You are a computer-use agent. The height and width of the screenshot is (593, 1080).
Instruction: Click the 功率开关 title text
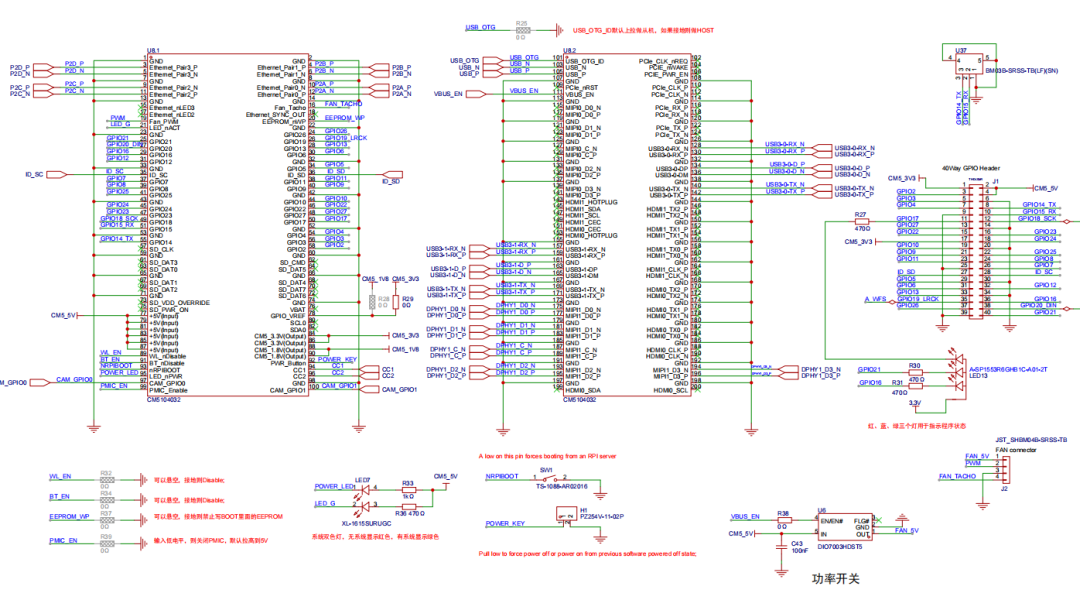(x=835, y=579)
